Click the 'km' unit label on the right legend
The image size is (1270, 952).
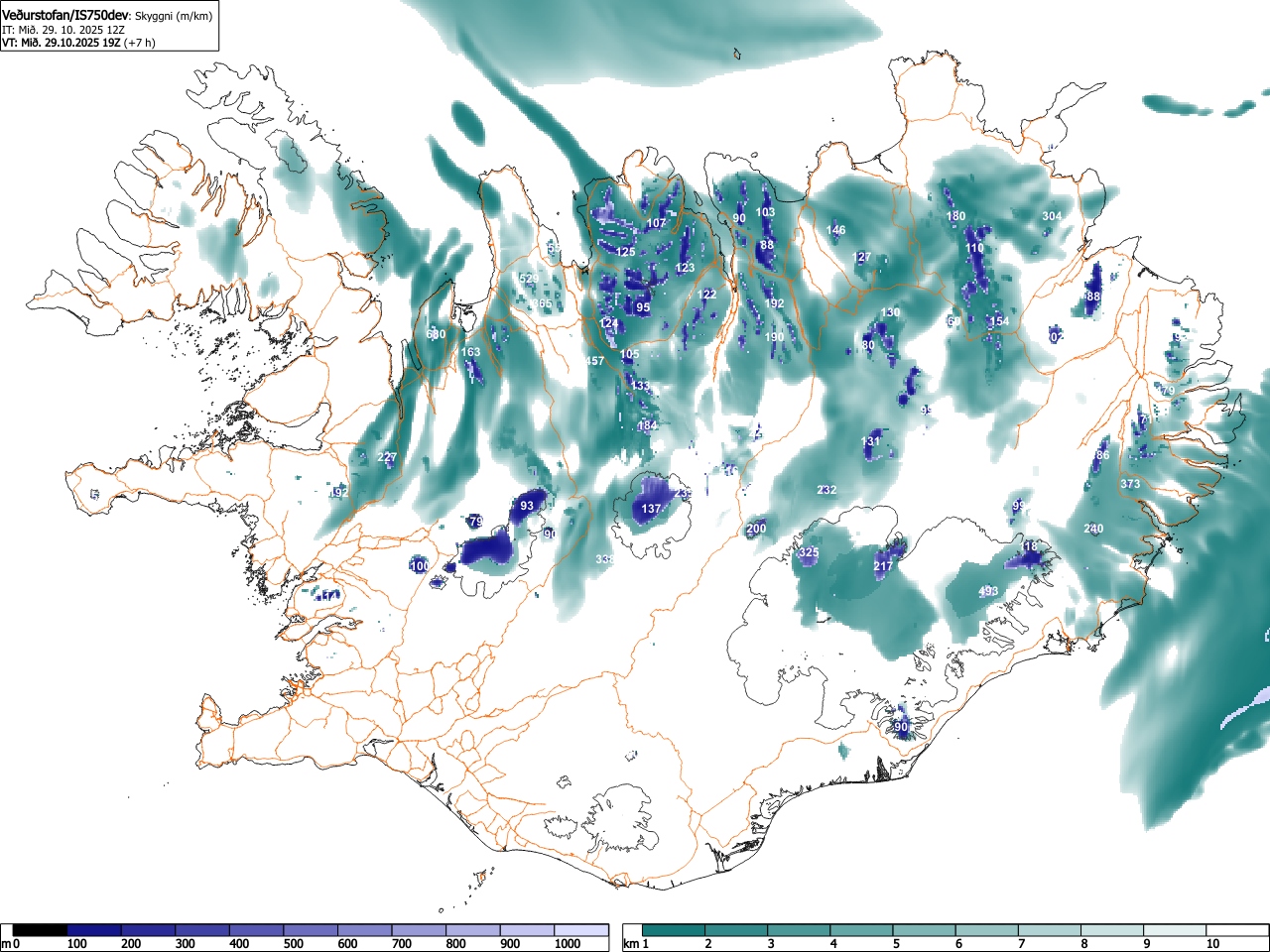coord(631,944)
